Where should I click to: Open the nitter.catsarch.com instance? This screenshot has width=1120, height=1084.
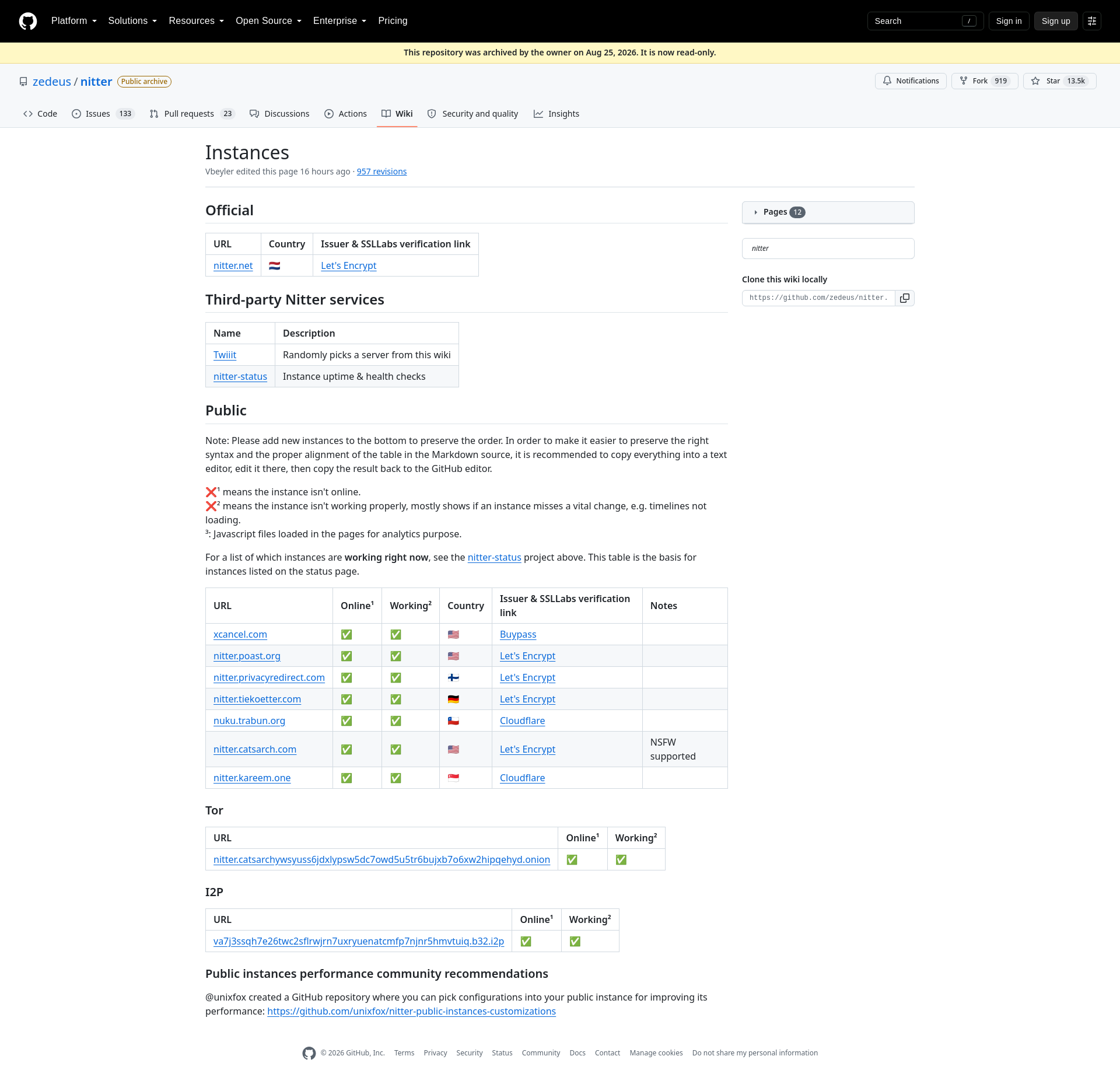255,750
